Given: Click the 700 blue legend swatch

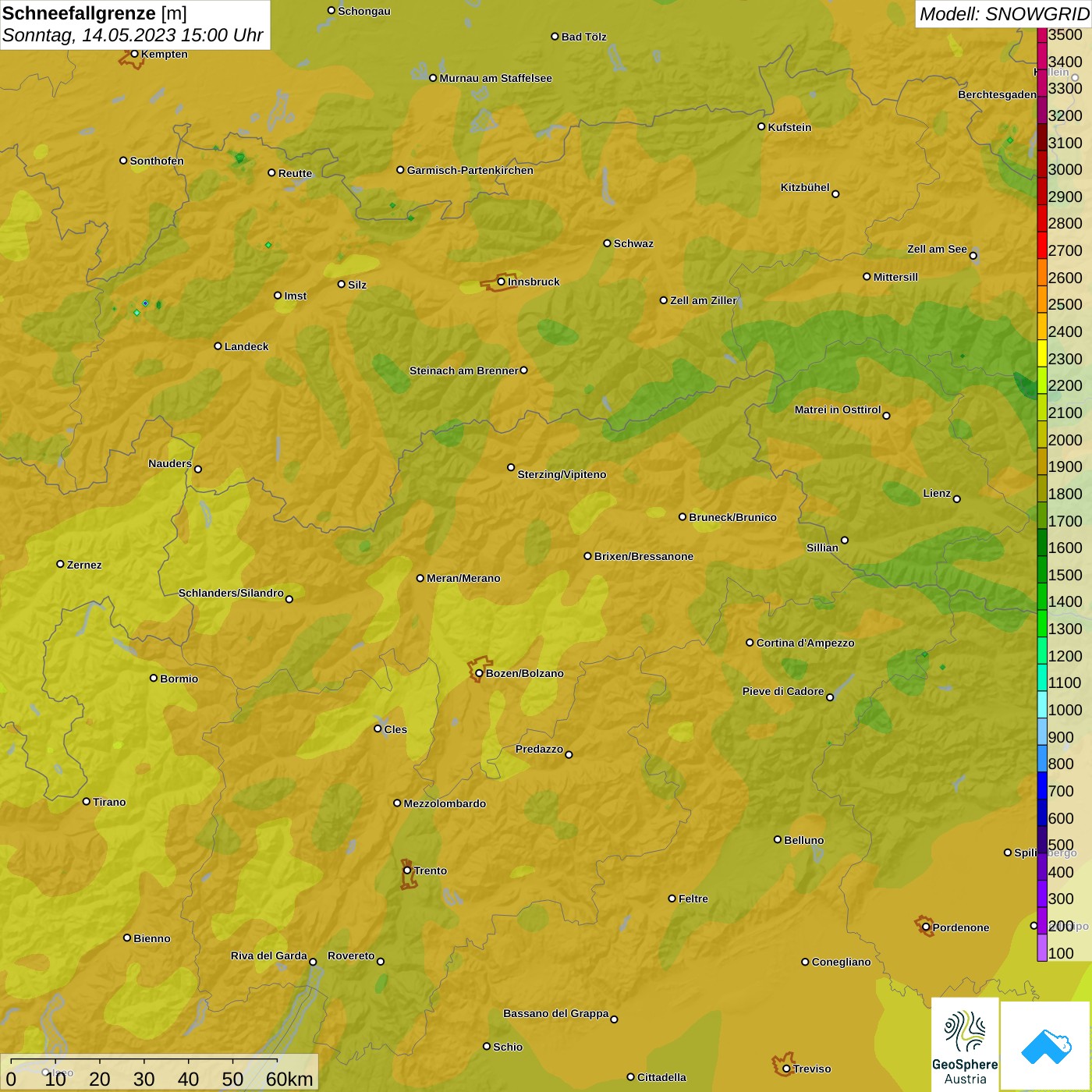Looking at the screenshot, I should click(x=1042, y=786).
